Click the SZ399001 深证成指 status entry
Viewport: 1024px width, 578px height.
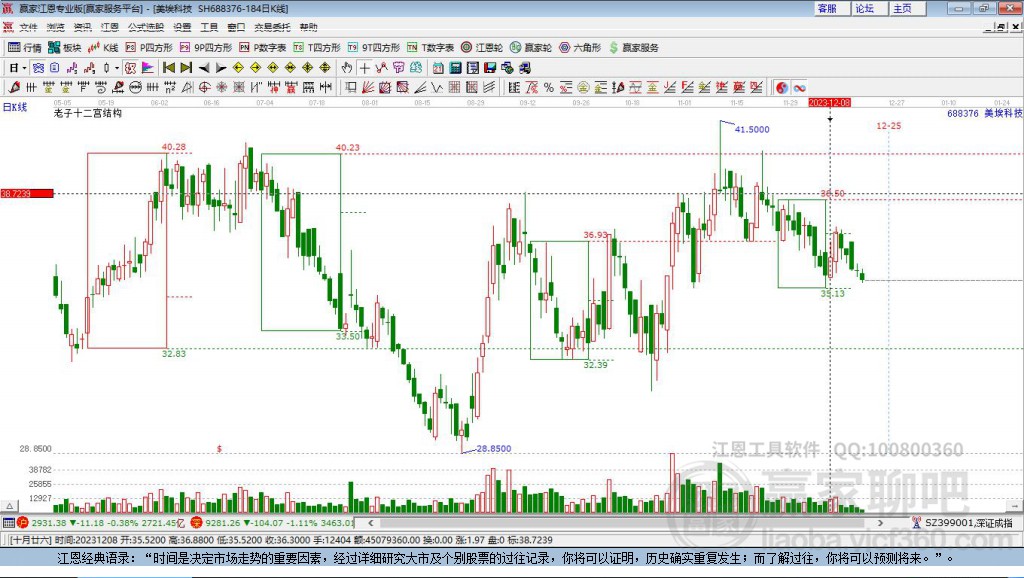tap(963, 522)
